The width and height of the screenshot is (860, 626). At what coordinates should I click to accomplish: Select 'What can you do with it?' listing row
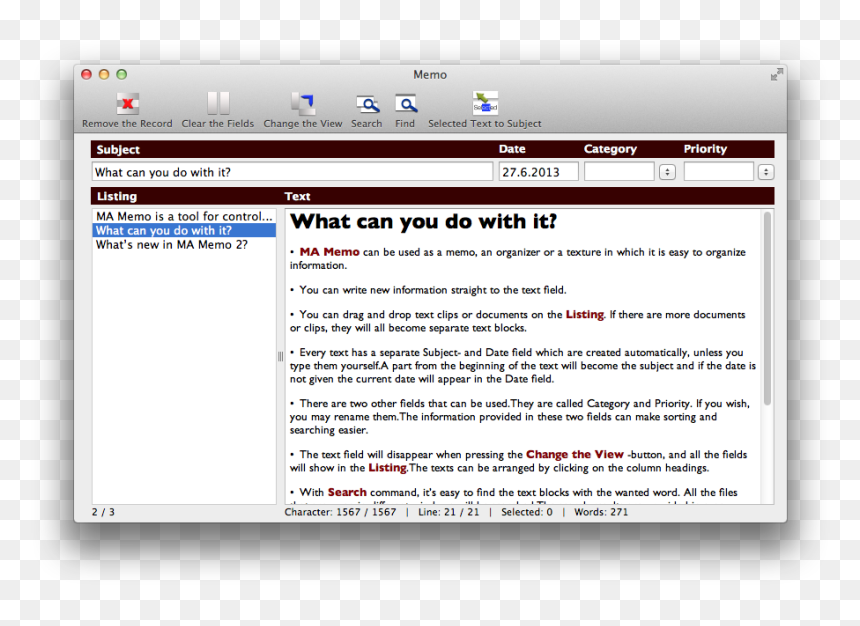tap(184, 230)
